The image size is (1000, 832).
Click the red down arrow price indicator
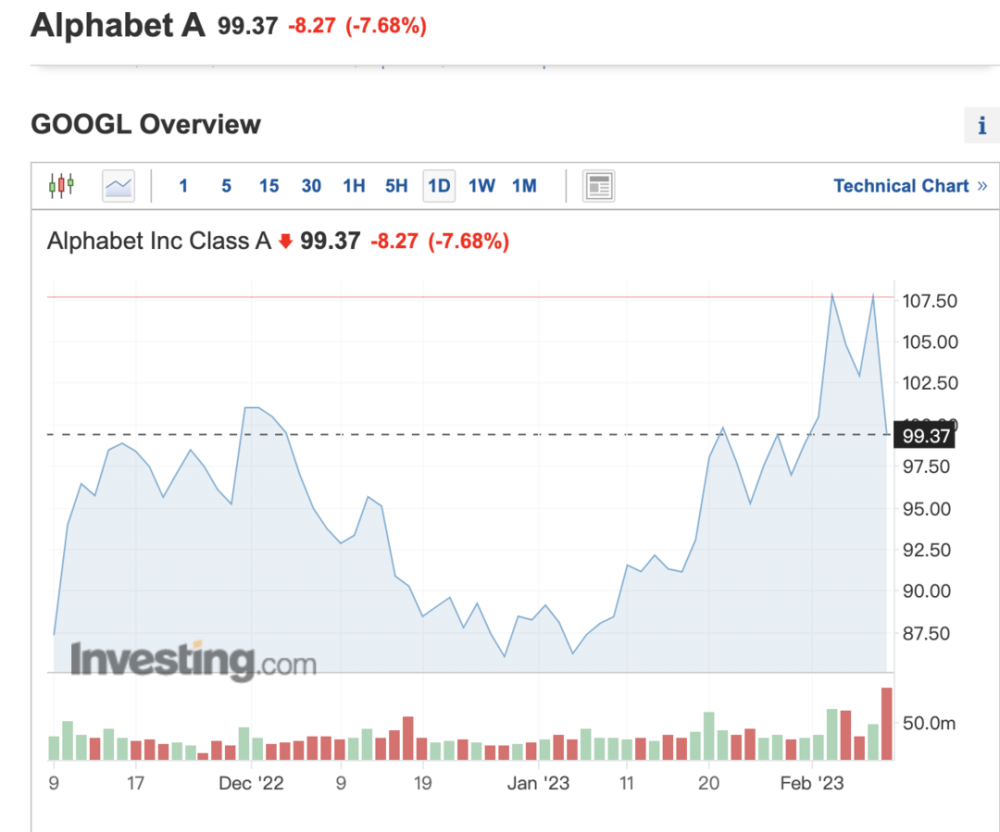pos(285,241)
